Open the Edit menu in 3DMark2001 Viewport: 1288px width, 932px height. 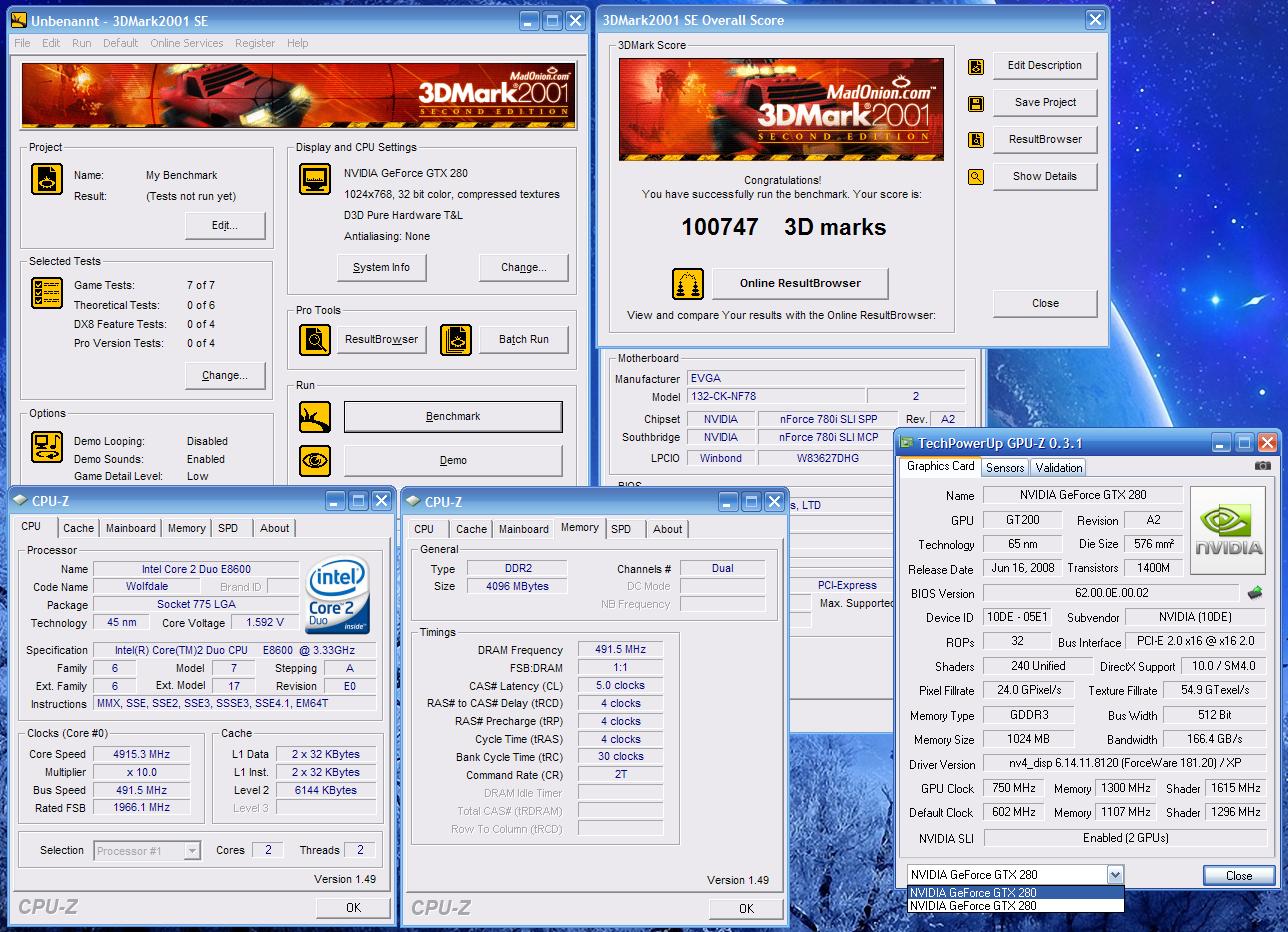coord(51,43)
